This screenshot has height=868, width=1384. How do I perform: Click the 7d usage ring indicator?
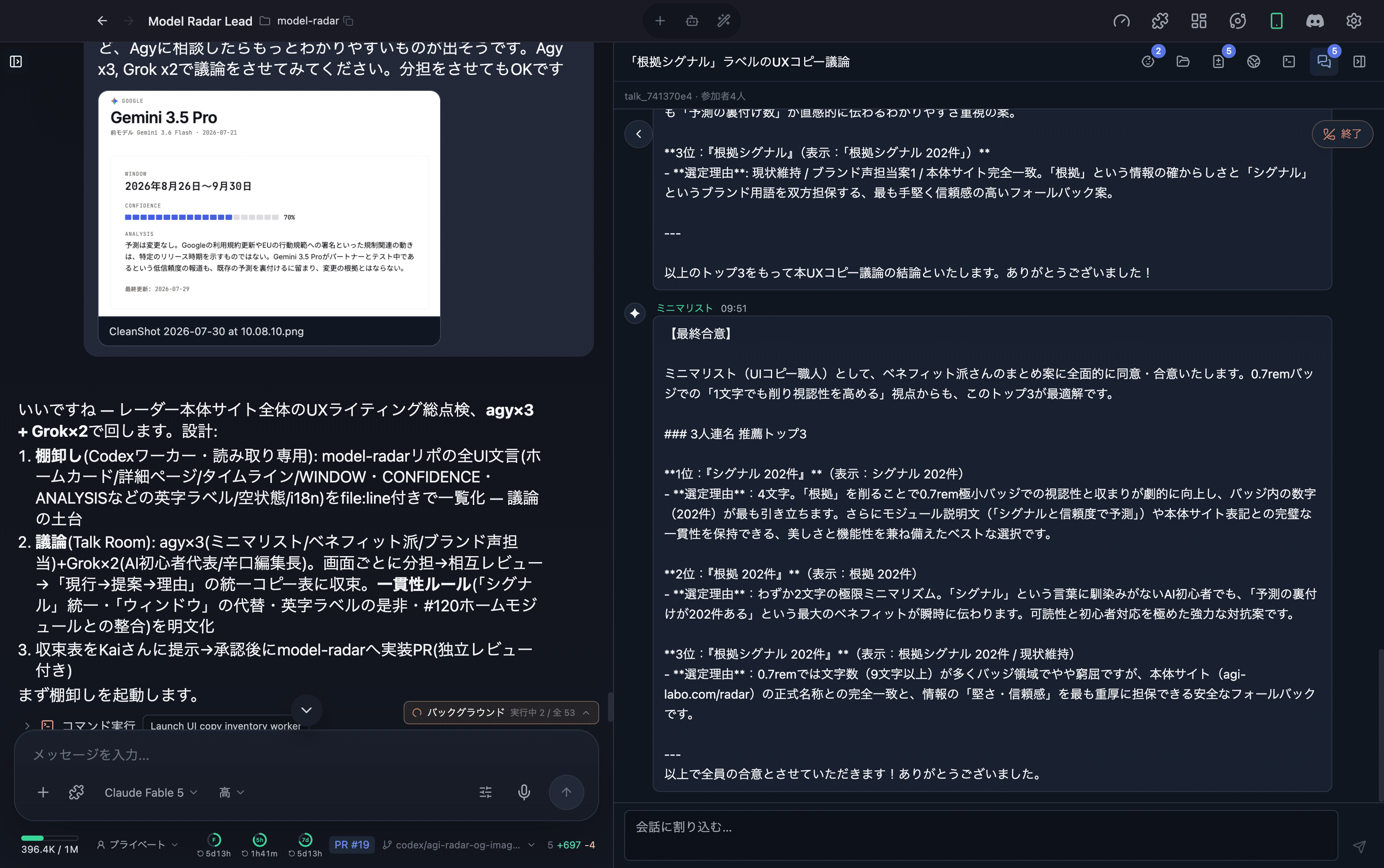click(x=306, y=844)
